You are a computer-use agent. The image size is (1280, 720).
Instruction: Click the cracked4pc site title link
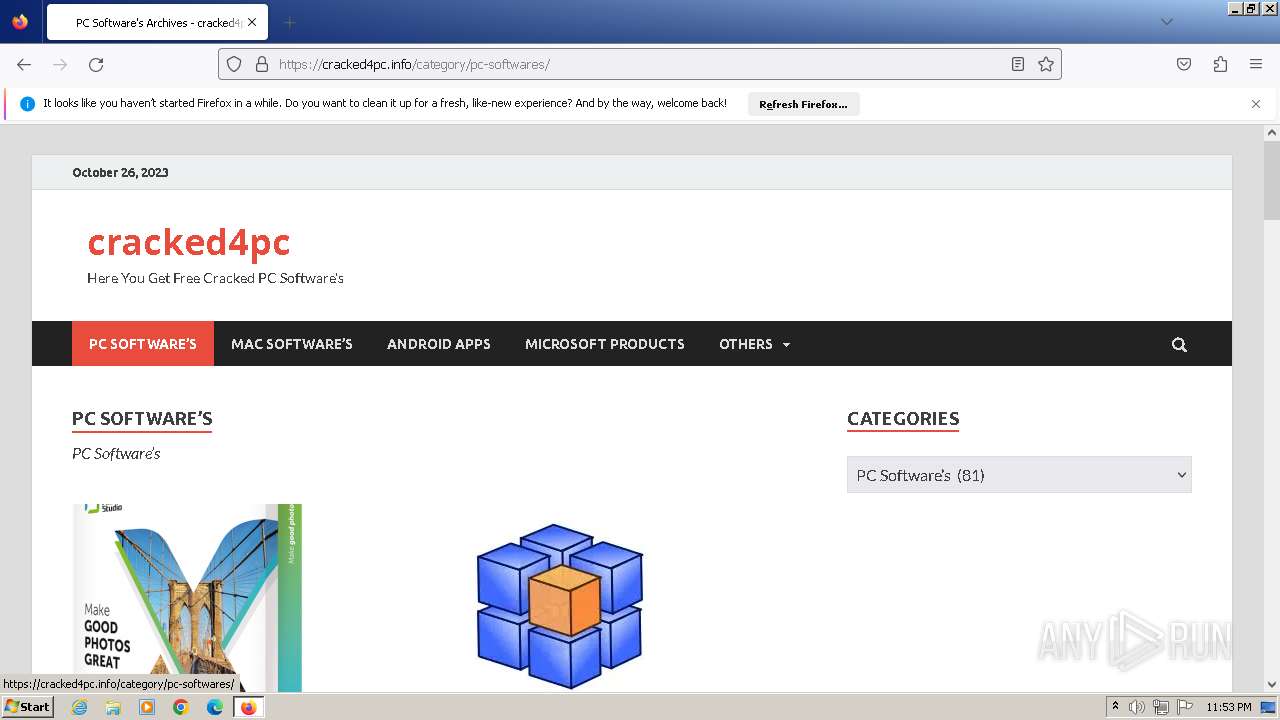[x=189, y=242]
